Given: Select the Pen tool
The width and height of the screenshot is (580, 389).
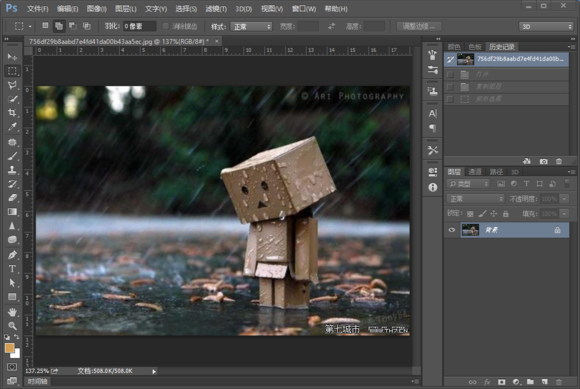Looking at the screenshot, I should (12, 255).
